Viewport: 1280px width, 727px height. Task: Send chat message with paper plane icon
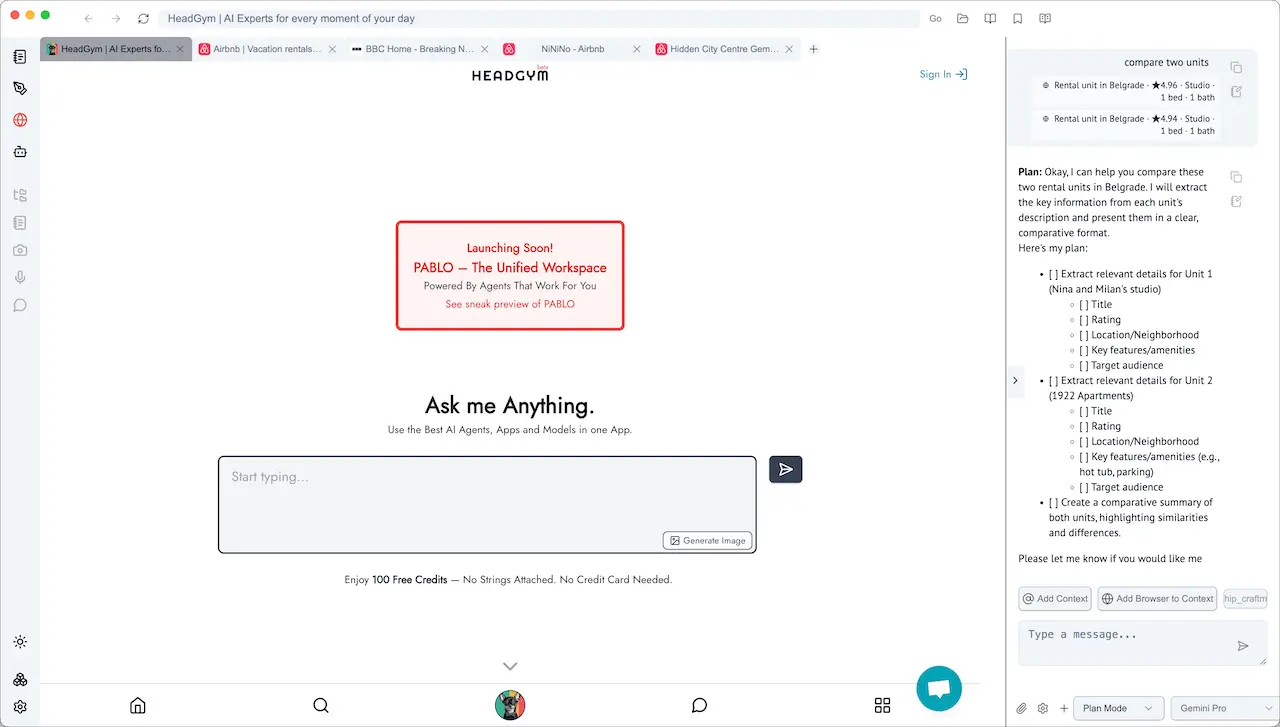click(x=1243, y=646)
